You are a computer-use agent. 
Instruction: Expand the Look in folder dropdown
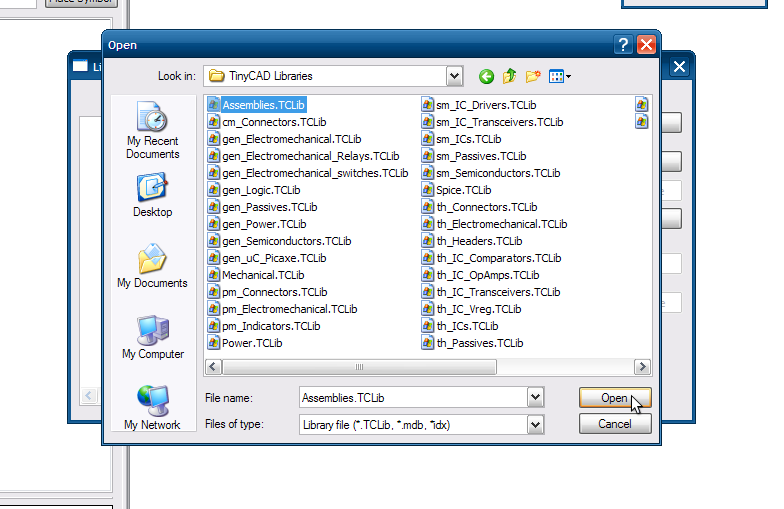click(x=454, y=76)
